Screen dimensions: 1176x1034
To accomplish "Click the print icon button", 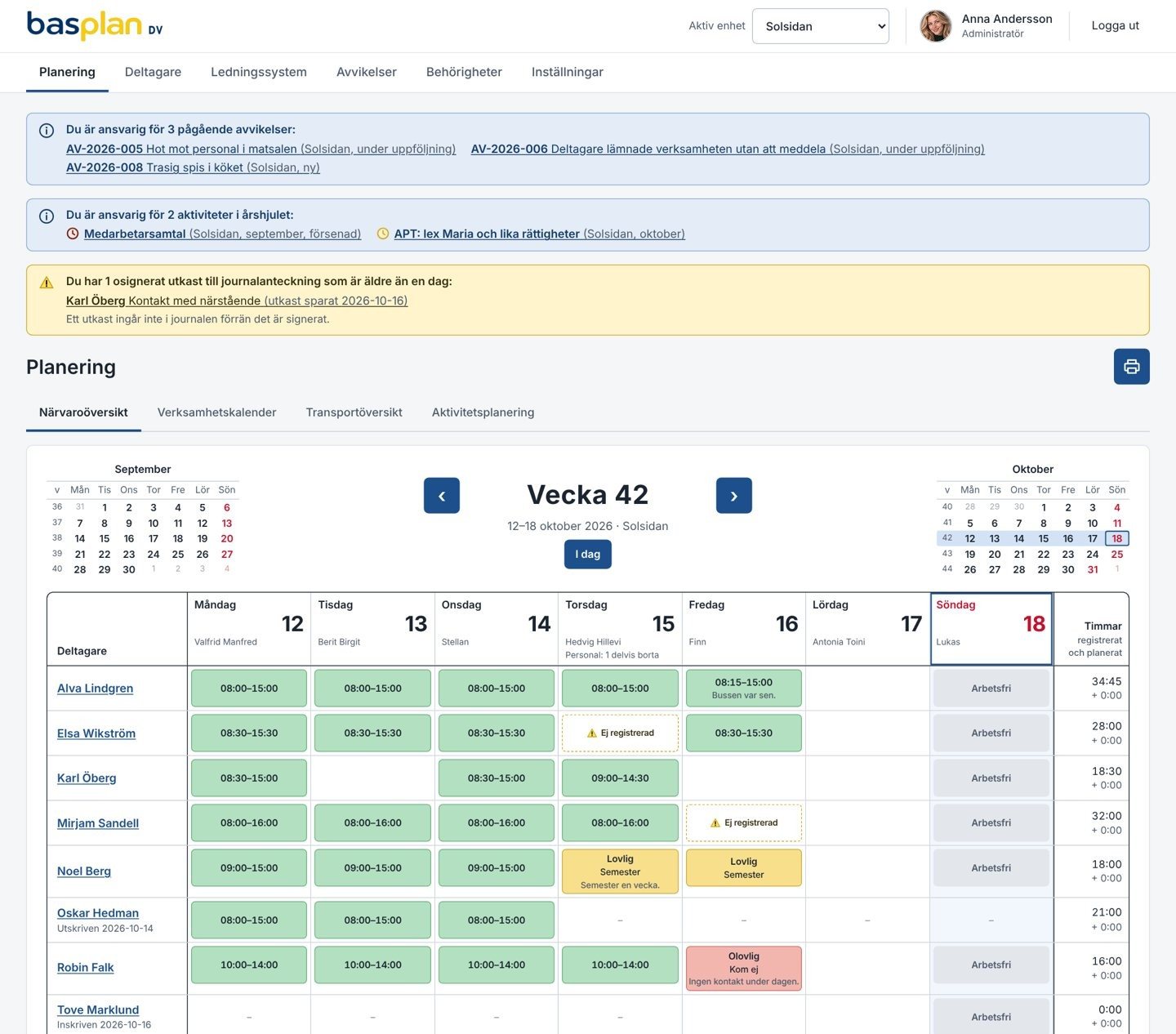I will pos(1131,367).
